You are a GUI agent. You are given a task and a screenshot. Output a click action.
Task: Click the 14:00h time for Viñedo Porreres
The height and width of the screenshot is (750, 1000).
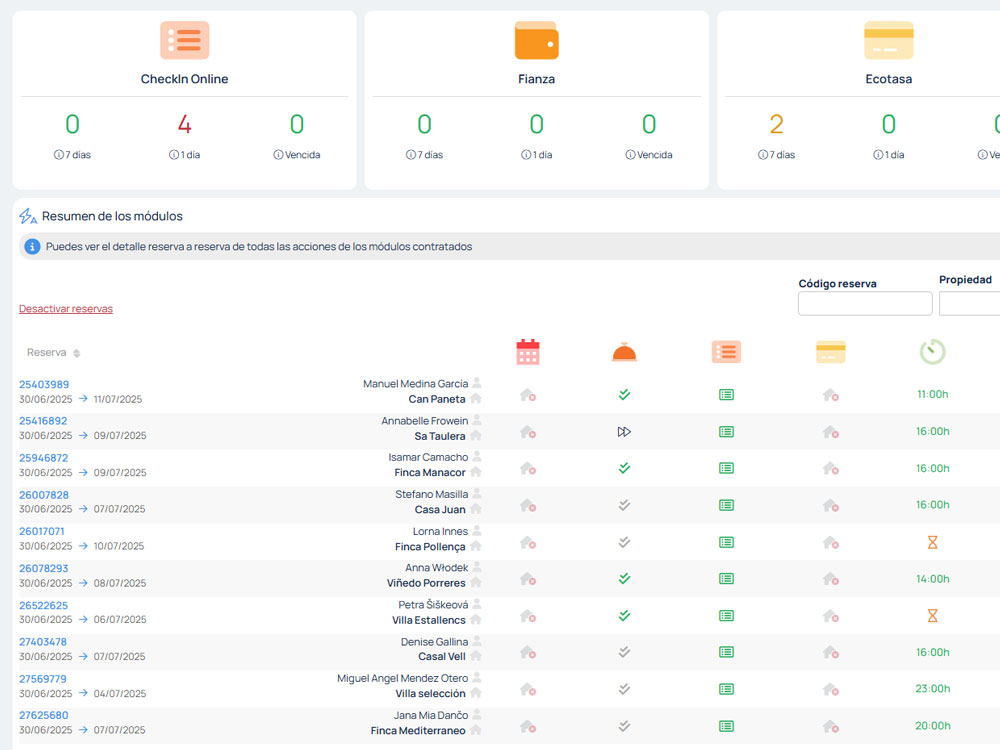932,578
